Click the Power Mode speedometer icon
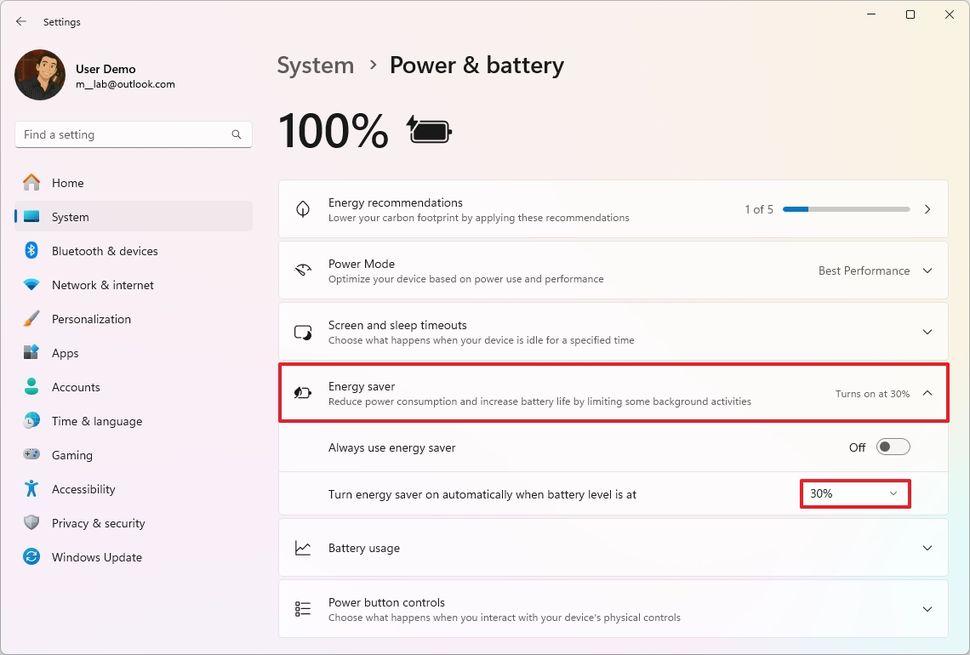The width and height of the screenshot is (970, 655). [303, 270]
